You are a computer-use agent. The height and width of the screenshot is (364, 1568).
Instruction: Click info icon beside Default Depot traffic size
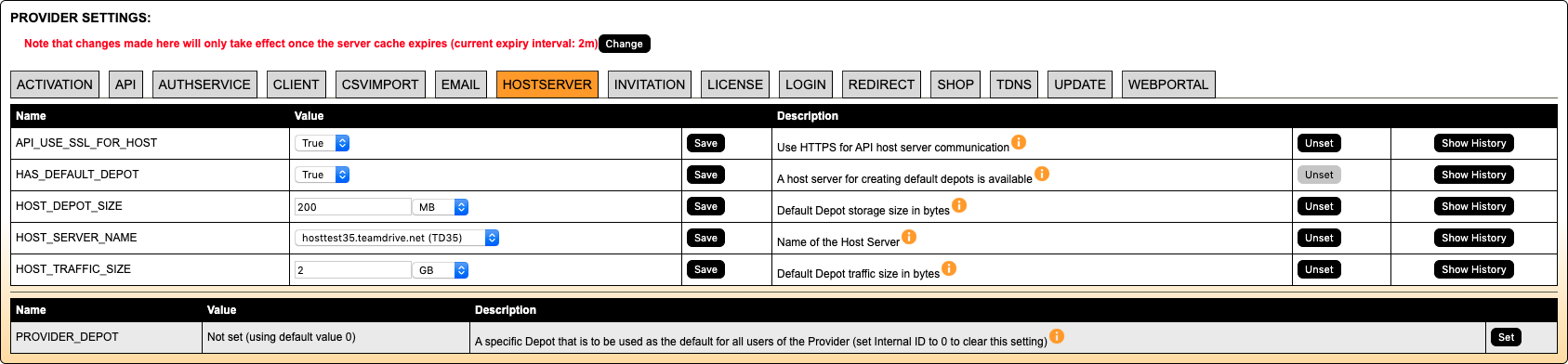[949, 268]
